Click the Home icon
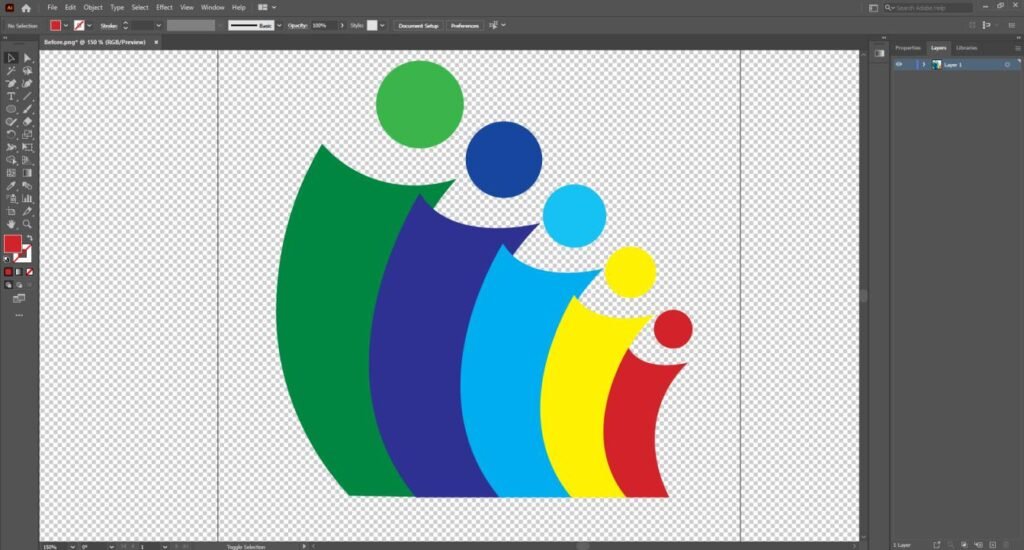Screen dimensions: 1024x550 [x=26, y=8]
